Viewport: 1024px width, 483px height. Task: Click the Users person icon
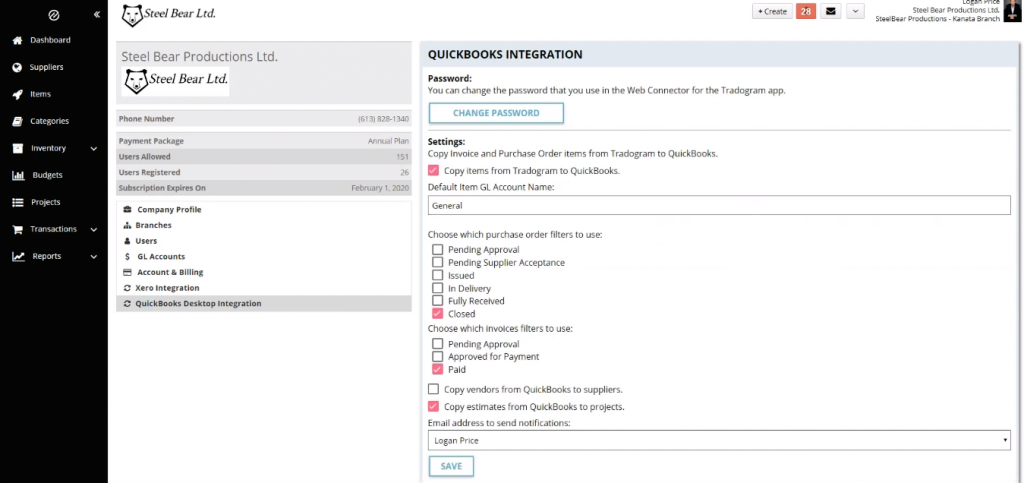pos(127,242)
